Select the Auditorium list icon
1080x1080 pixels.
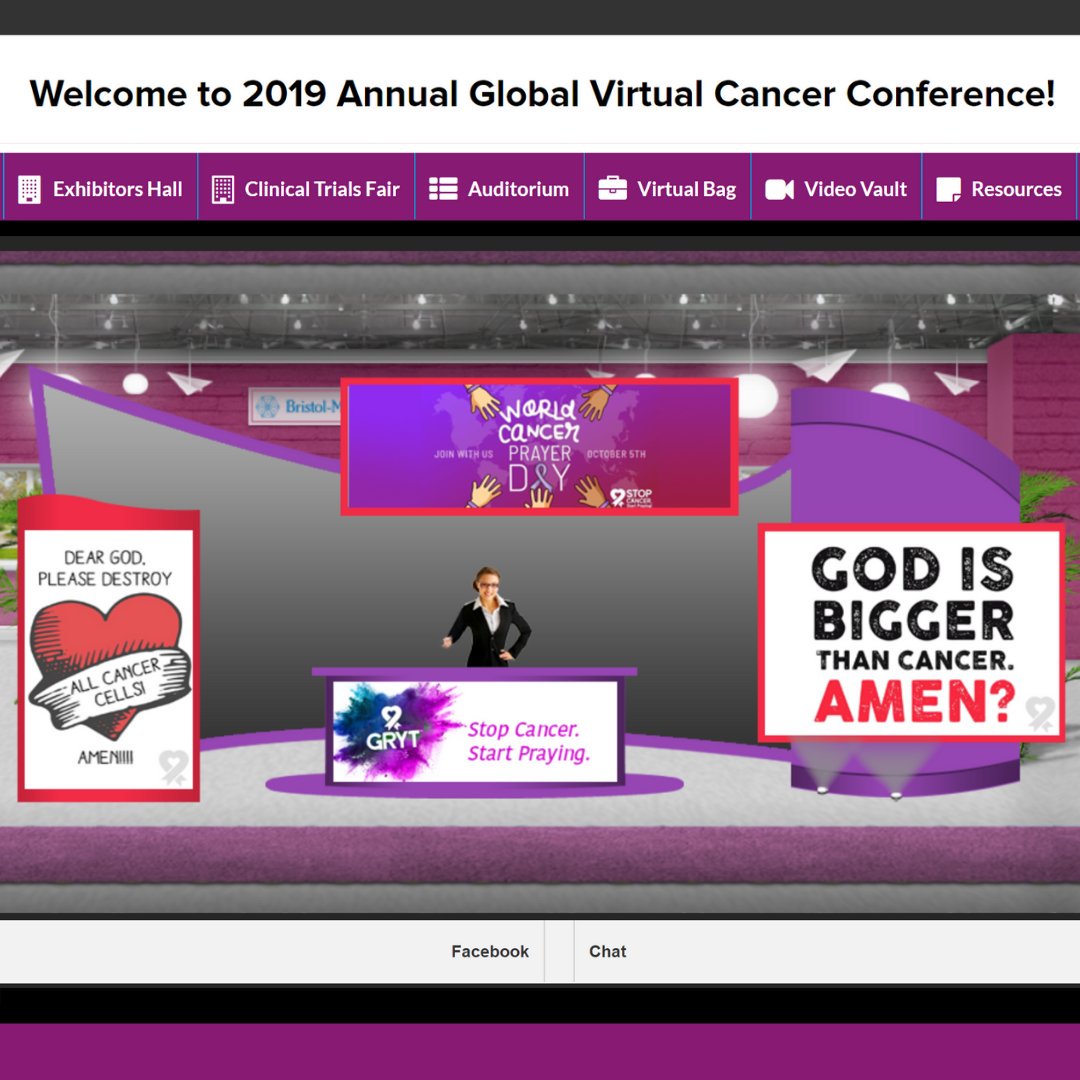[x=442, y=187]
